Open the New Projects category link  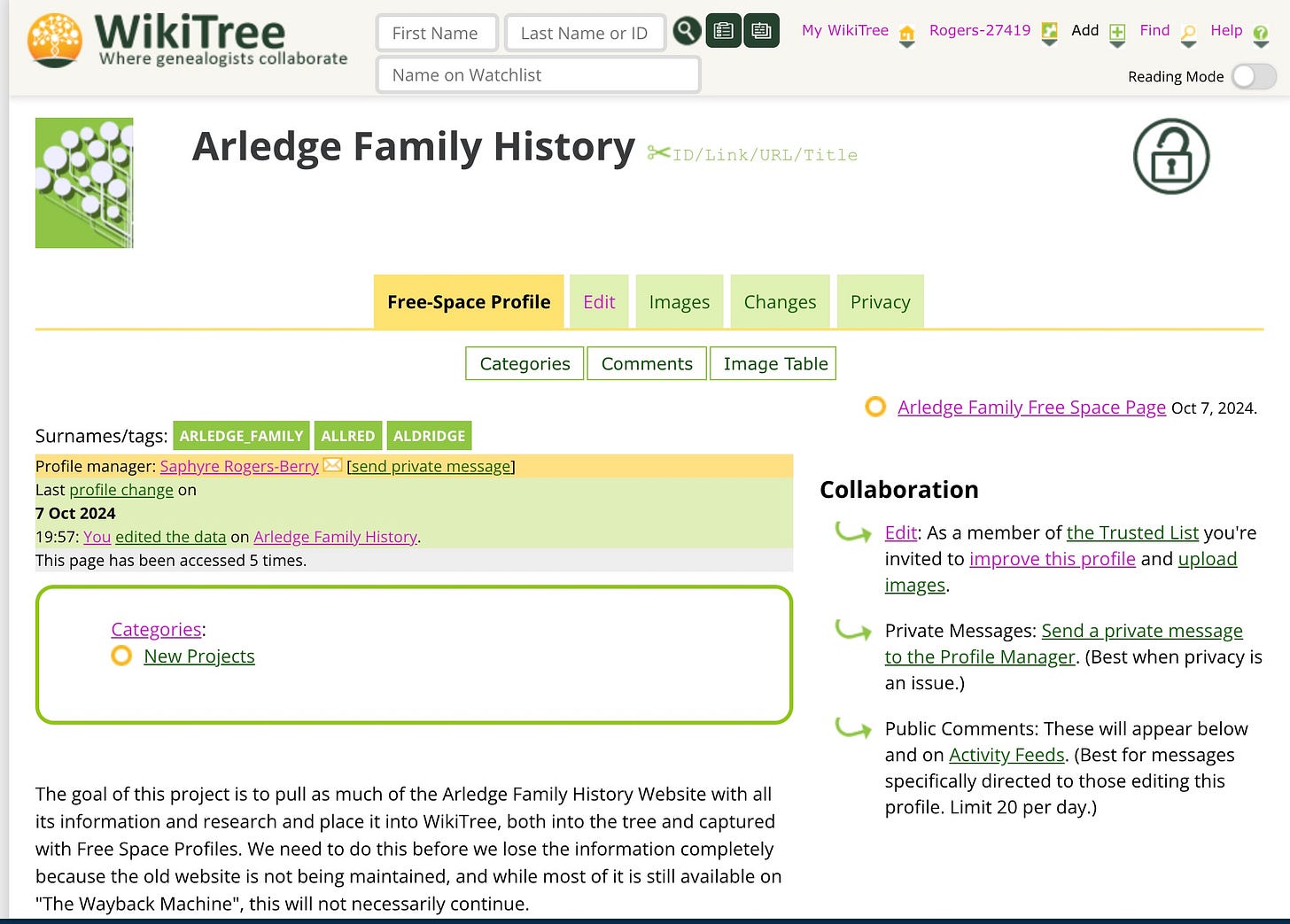coord(199,656)
